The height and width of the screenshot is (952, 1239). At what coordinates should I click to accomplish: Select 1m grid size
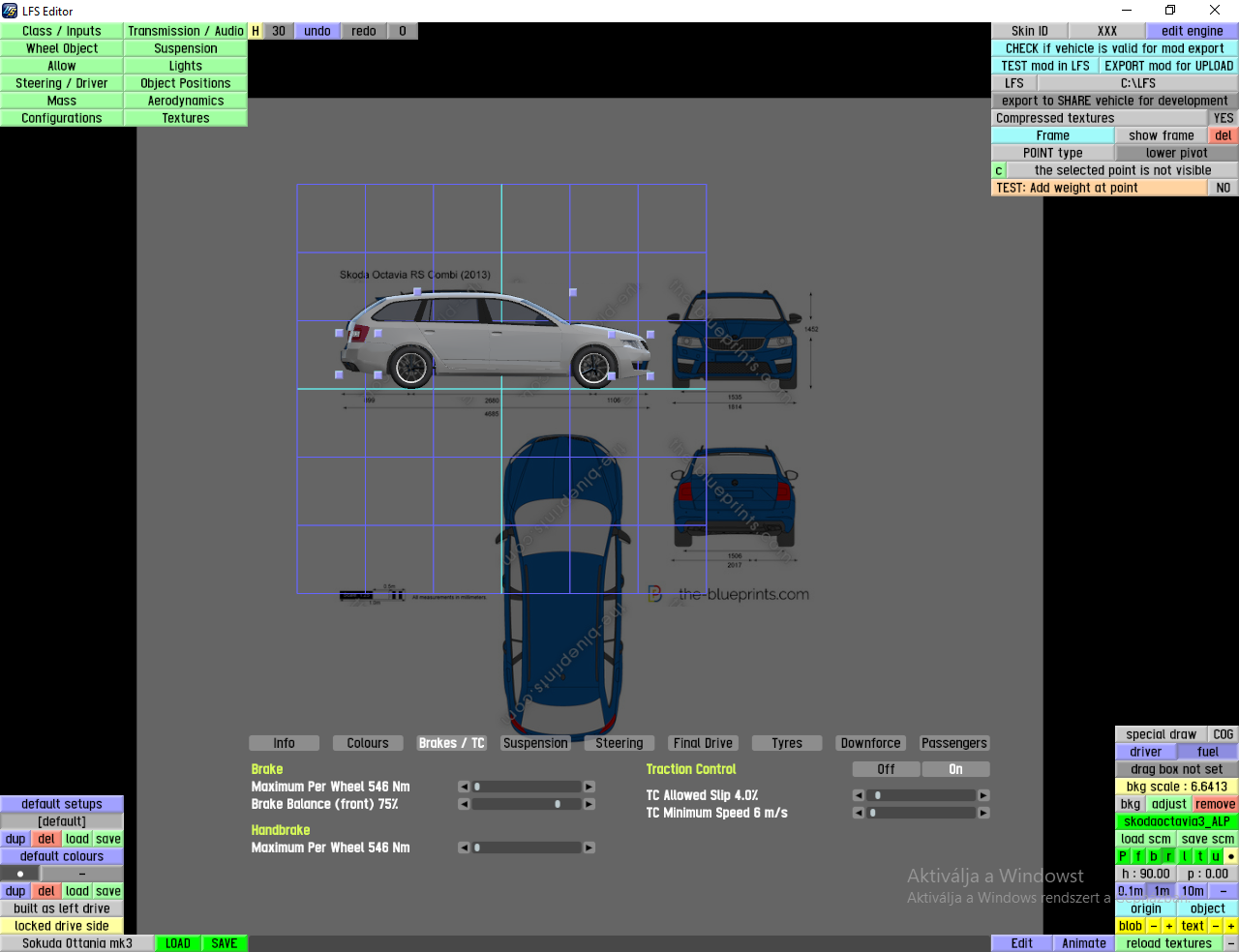click(1162, 891)
